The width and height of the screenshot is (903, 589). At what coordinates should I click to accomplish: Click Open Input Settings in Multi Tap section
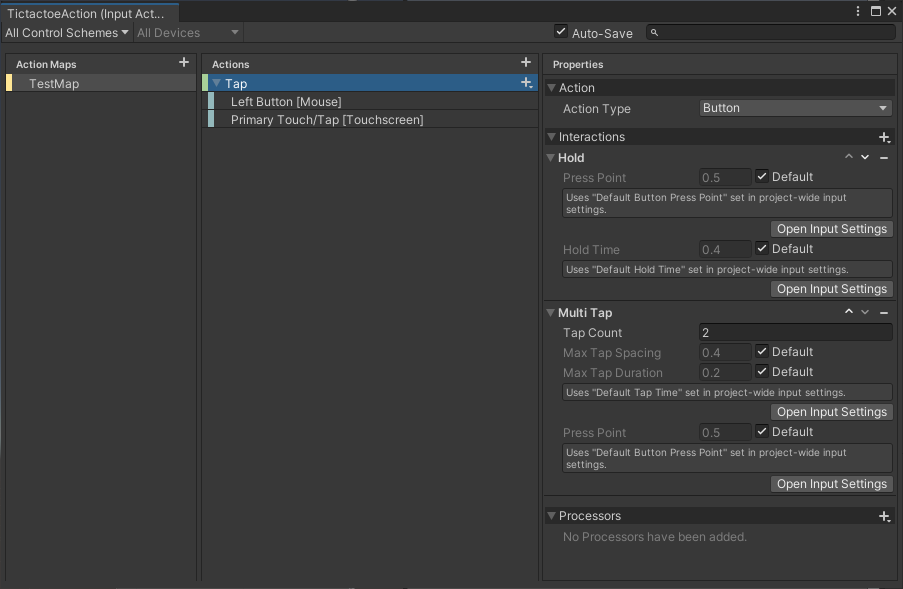831,411
